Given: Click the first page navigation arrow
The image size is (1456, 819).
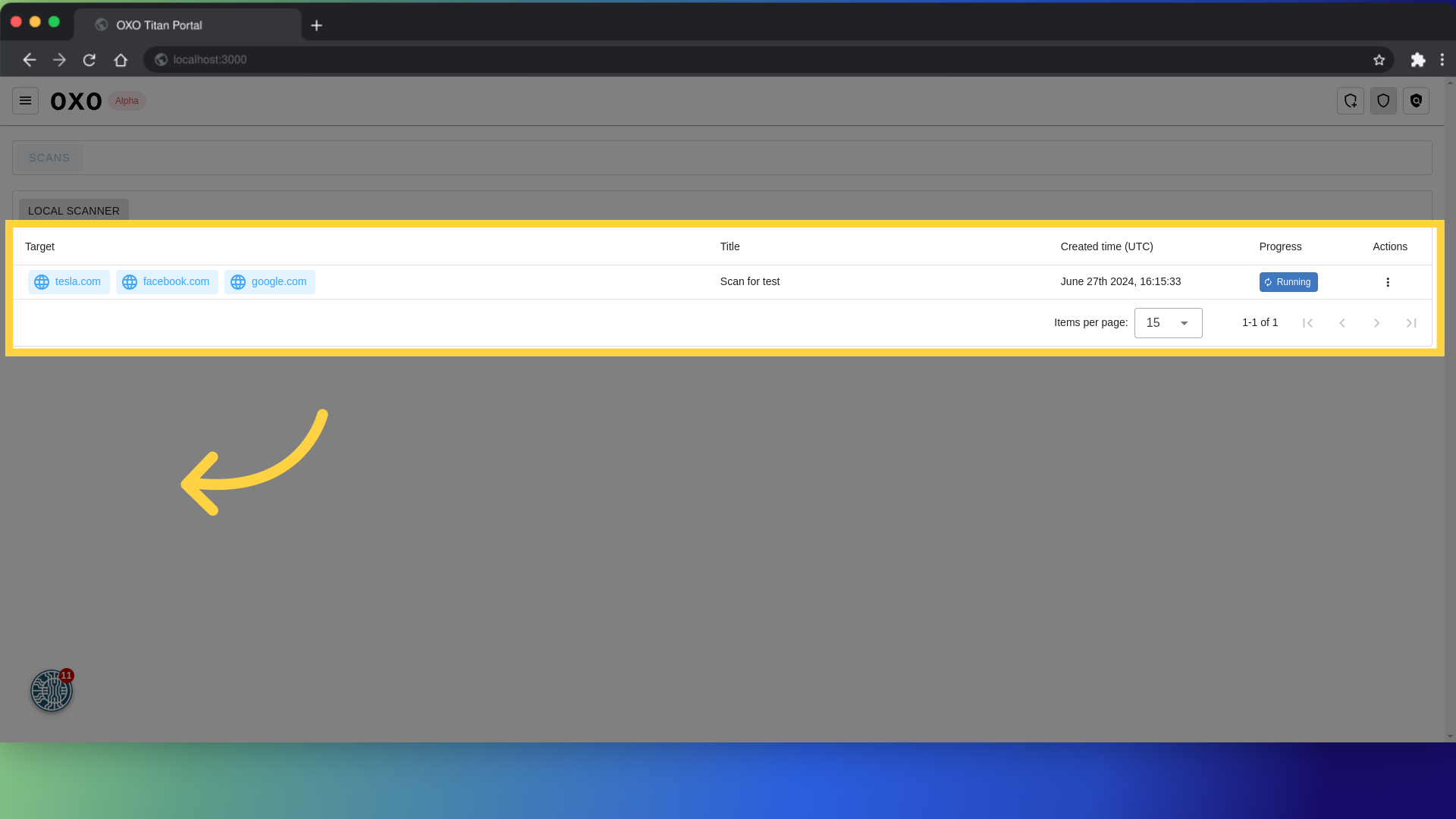Looking at the screenshot, I should (1308, 322).
